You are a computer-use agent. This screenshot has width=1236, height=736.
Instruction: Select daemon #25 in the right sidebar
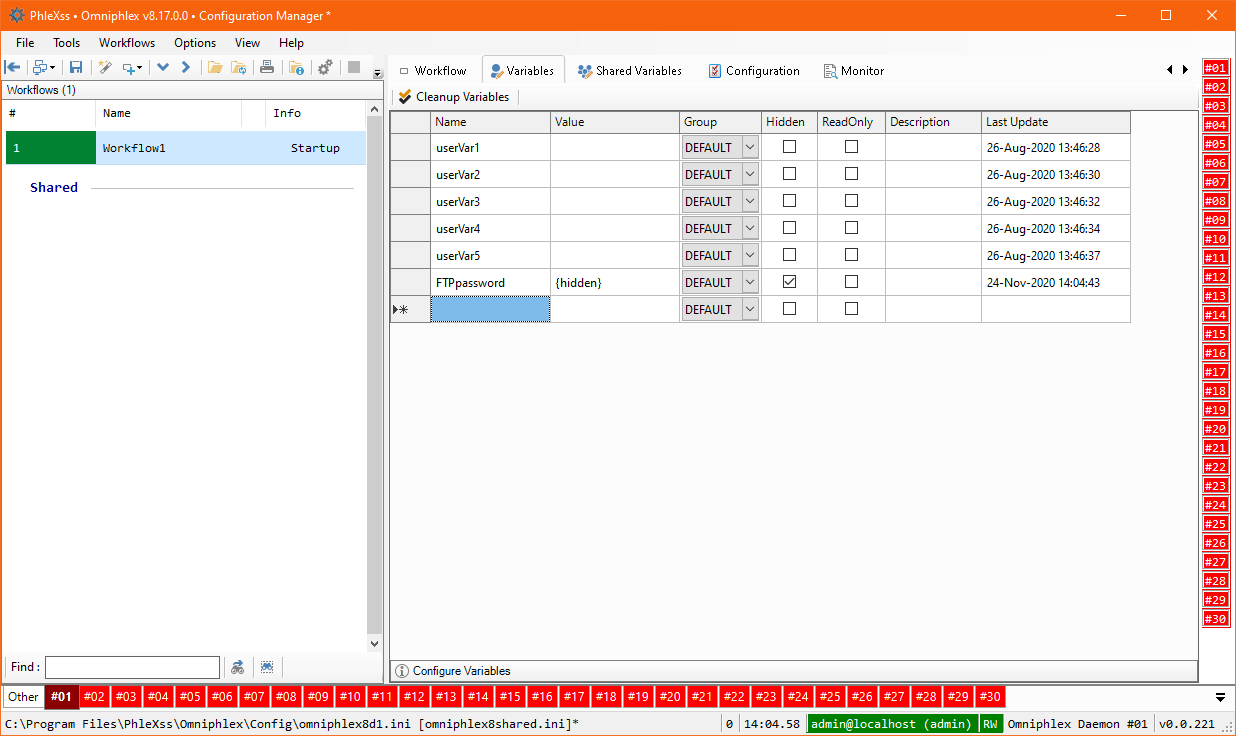(1215, 524)
